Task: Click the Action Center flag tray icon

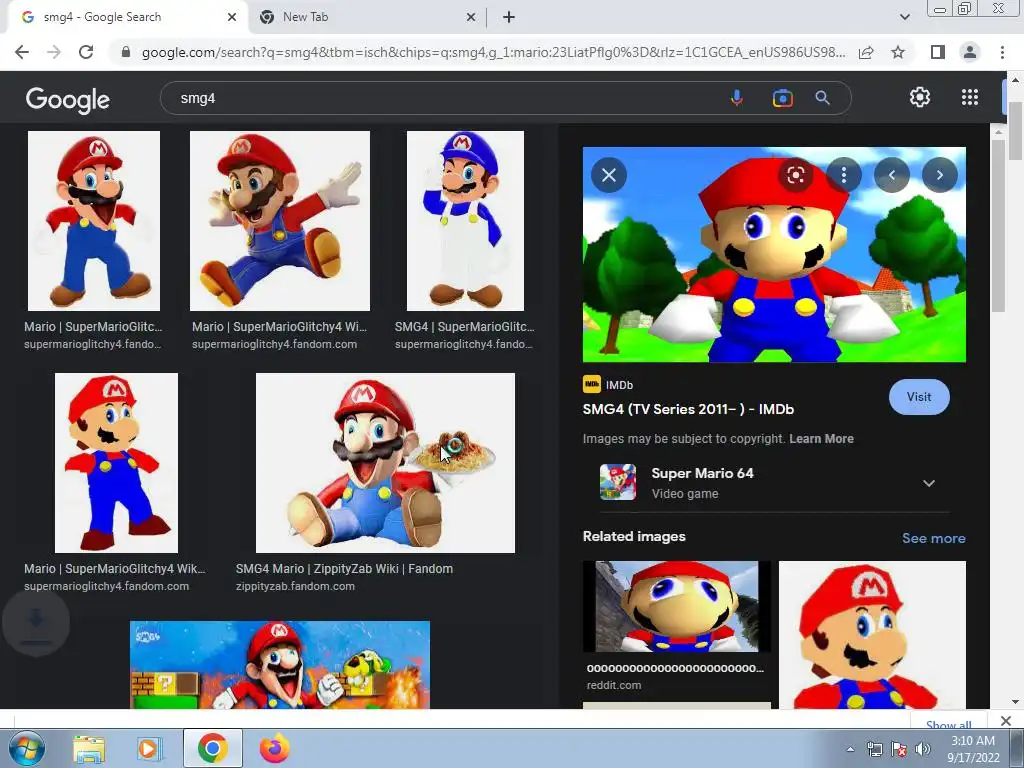Action: 899,749
